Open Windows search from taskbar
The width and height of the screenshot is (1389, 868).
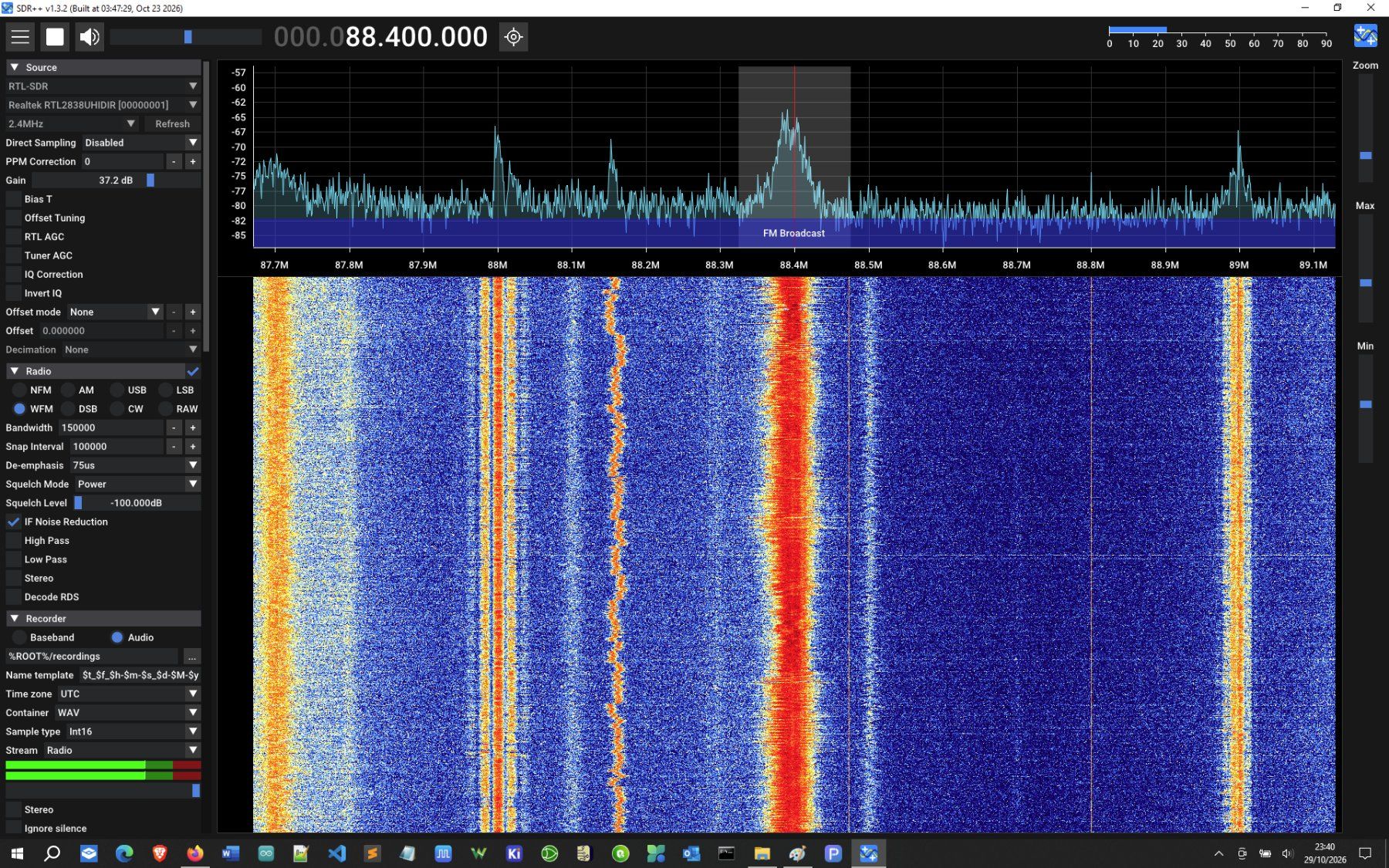[52, 853]
